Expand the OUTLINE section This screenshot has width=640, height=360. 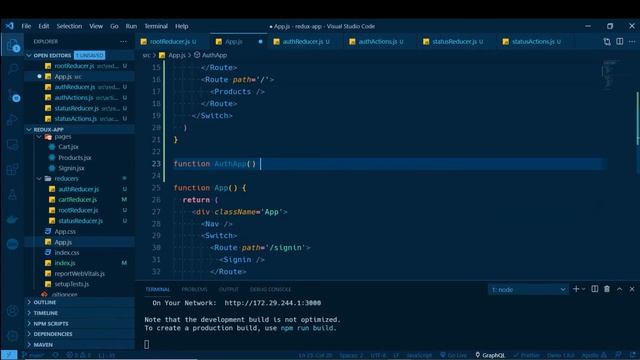[80, 302]
